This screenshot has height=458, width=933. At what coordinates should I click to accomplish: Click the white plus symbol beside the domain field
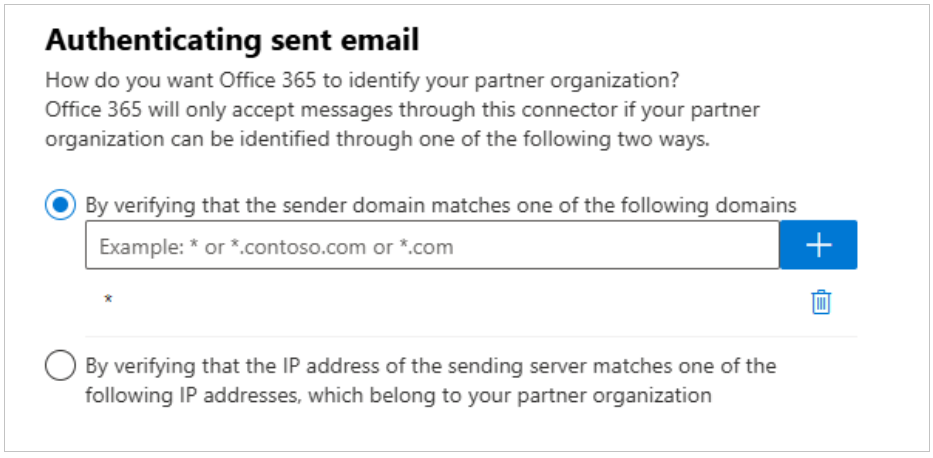(x=818, y=245)
